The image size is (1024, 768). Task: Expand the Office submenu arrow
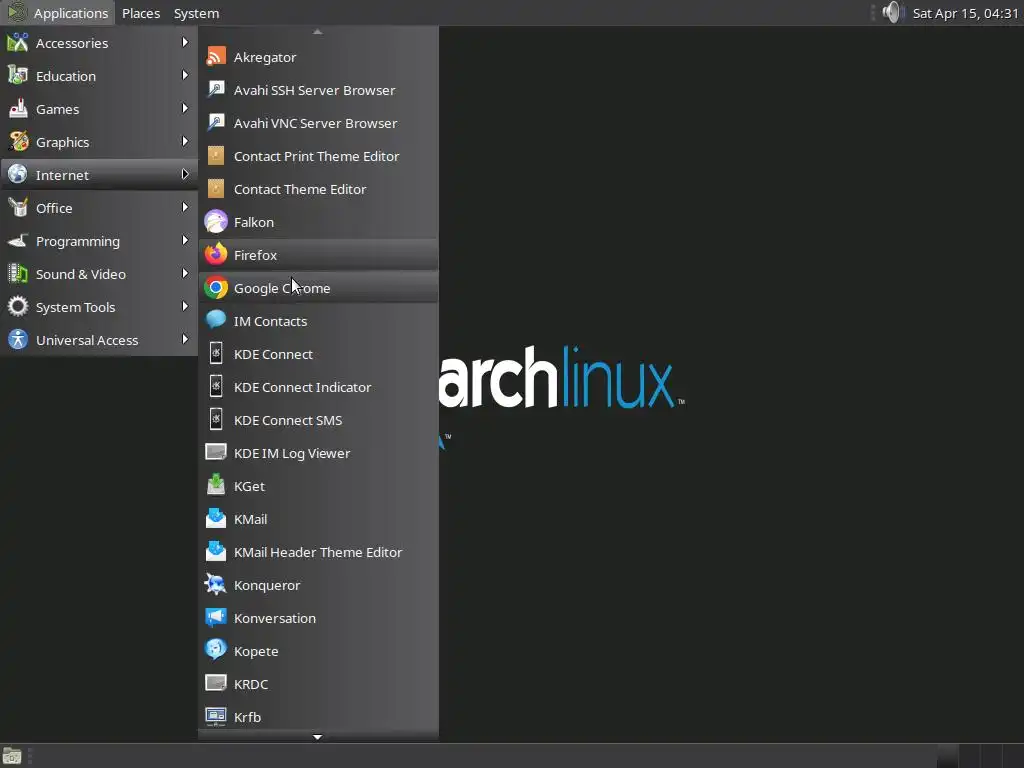click(x=185, y=208)
